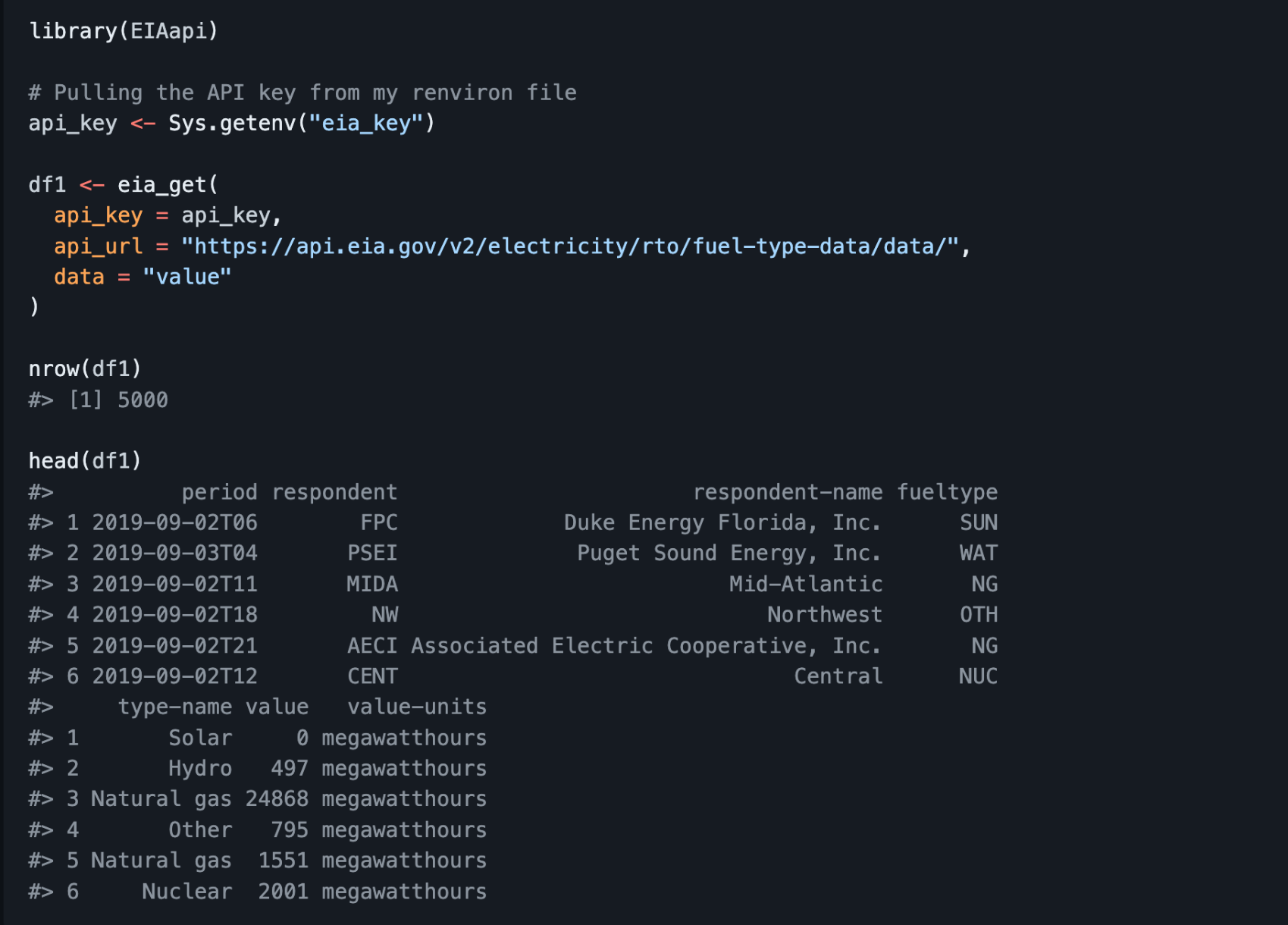Click the api_url argument name
Viewport: 1288px width, 925px height.
pyautogui.click(x=98, y=246)
